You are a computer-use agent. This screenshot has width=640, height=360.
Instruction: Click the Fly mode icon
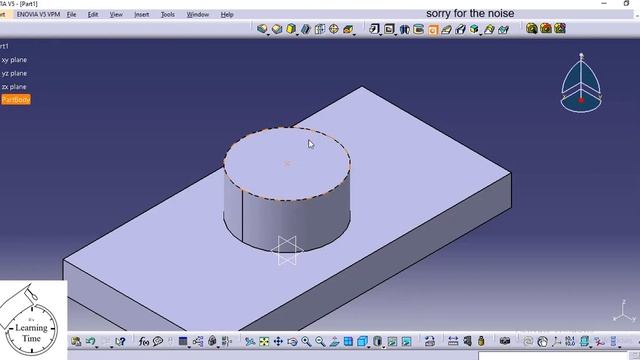click(x=250, y=341)
